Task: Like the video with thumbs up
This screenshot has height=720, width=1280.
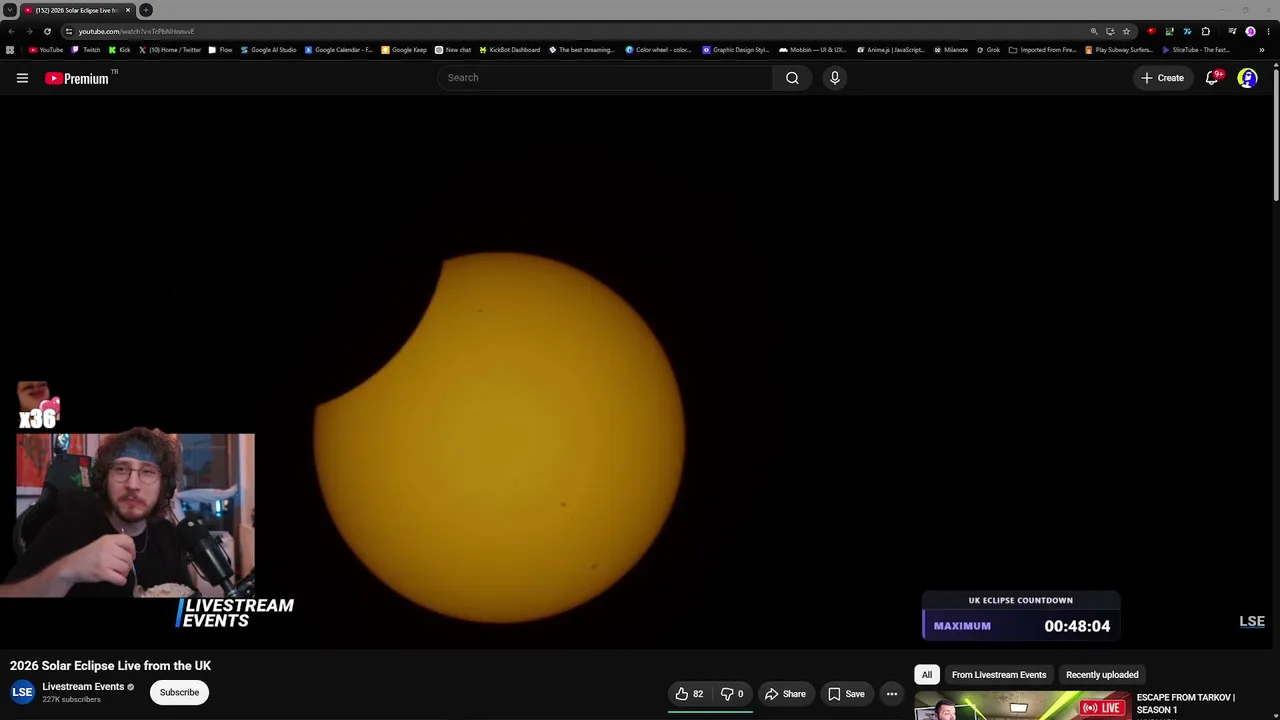Action: (690, 694)
